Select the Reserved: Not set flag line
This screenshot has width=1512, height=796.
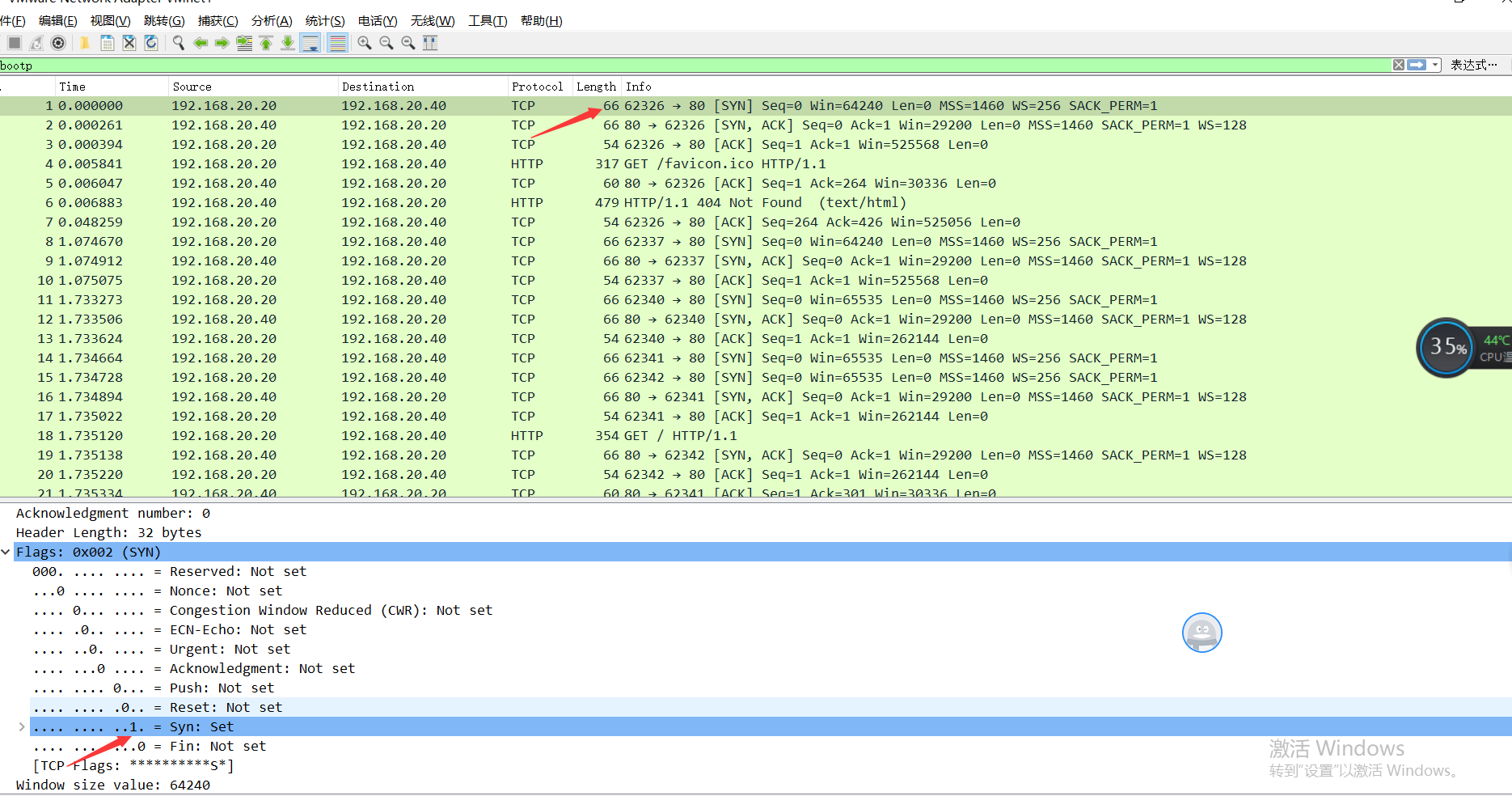(x=169, y=571)
